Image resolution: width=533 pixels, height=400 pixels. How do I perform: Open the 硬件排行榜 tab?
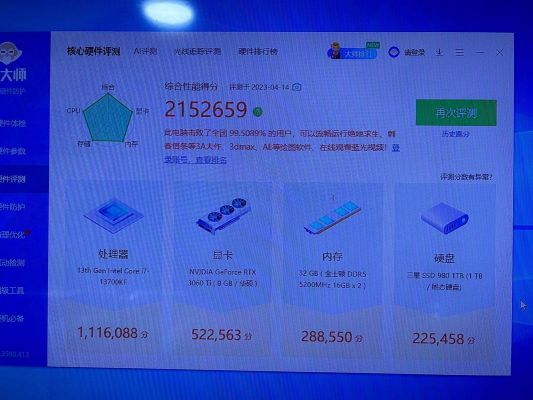click(258, 52)
